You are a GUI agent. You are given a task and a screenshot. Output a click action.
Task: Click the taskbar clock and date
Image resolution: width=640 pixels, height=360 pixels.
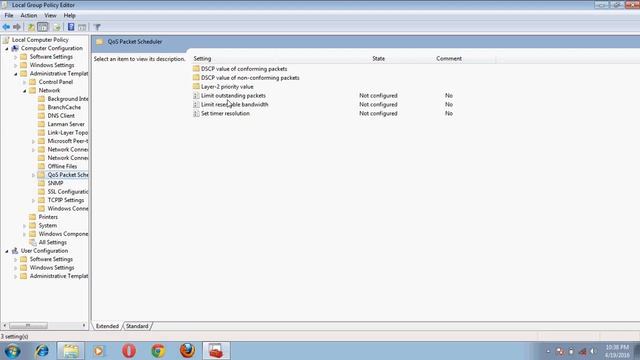tap(618, 351)
